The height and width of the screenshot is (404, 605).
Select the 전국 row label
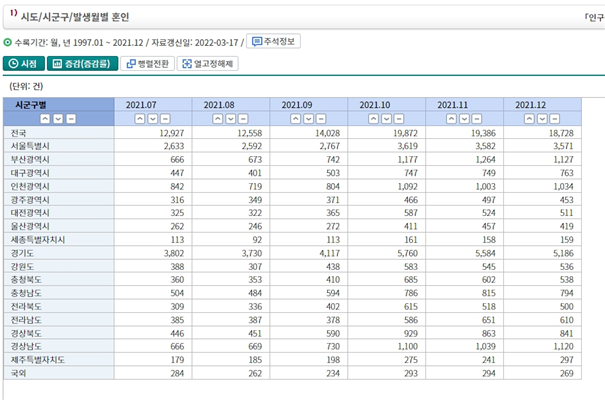tap(18, 133)
